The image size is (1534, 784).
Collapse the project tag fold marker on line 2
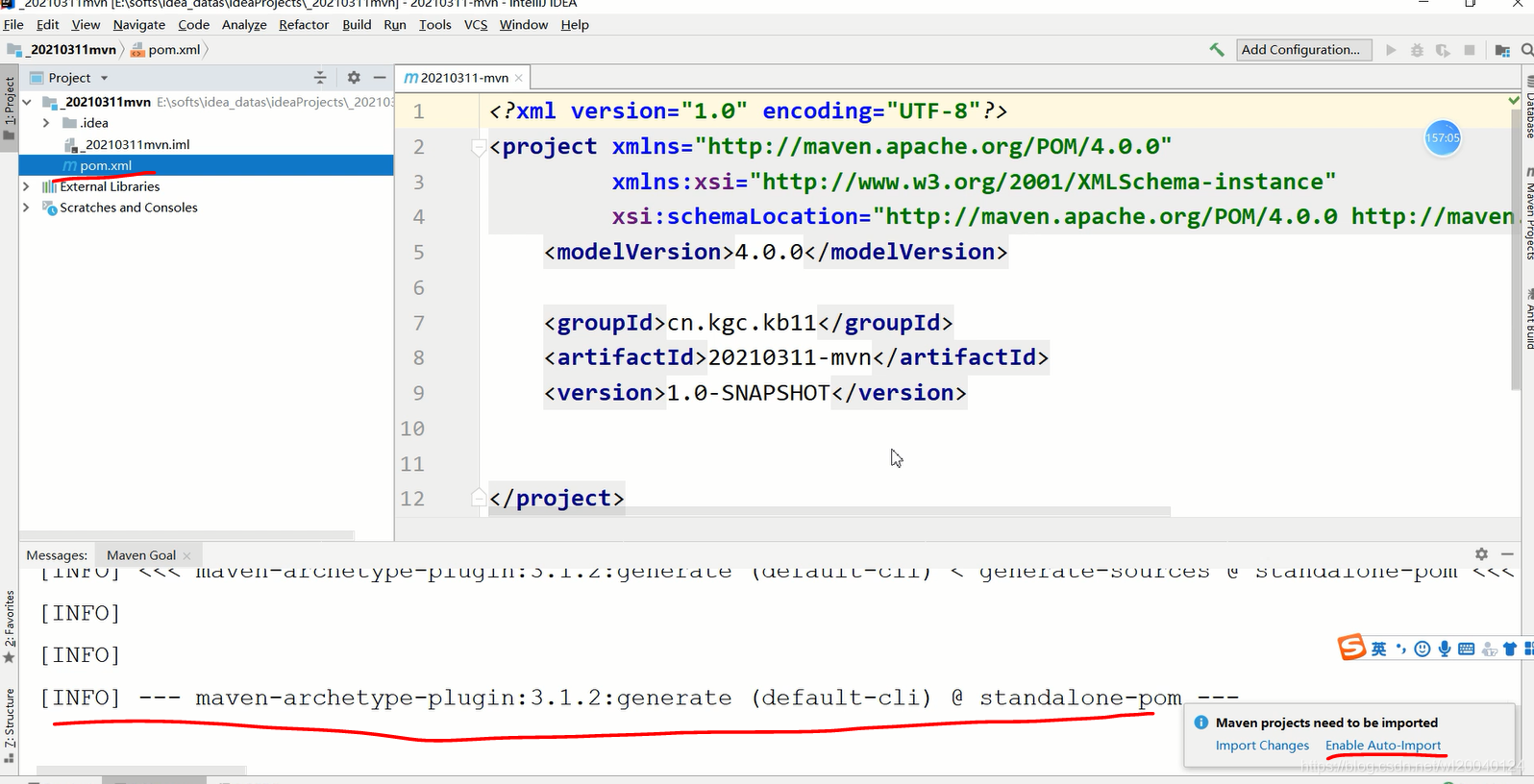pos(478,147)
